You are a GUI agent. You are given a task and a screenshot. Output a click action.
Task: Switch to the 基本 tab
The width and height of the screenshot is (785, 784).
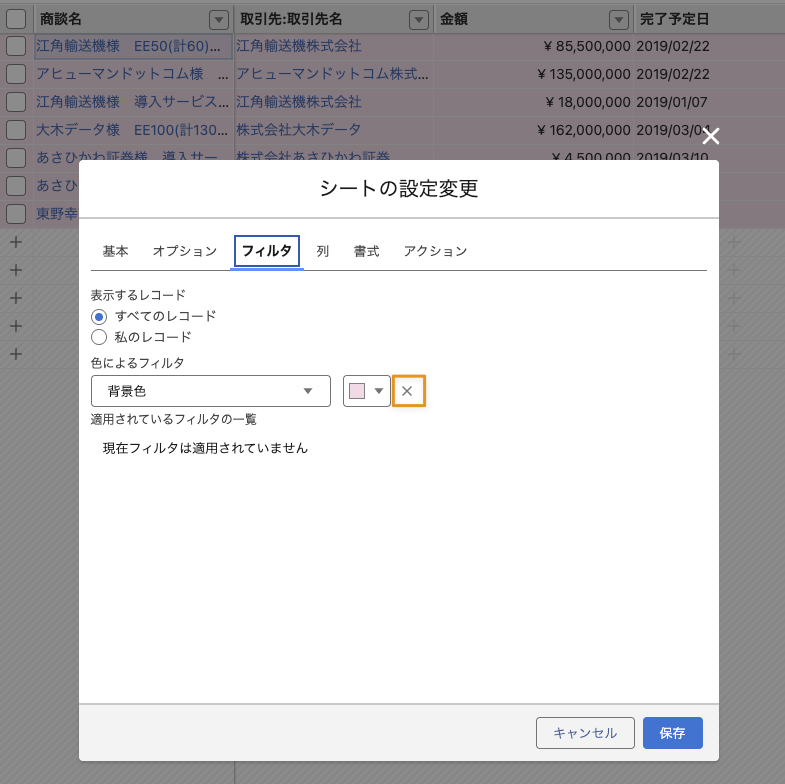pos(115,252)
